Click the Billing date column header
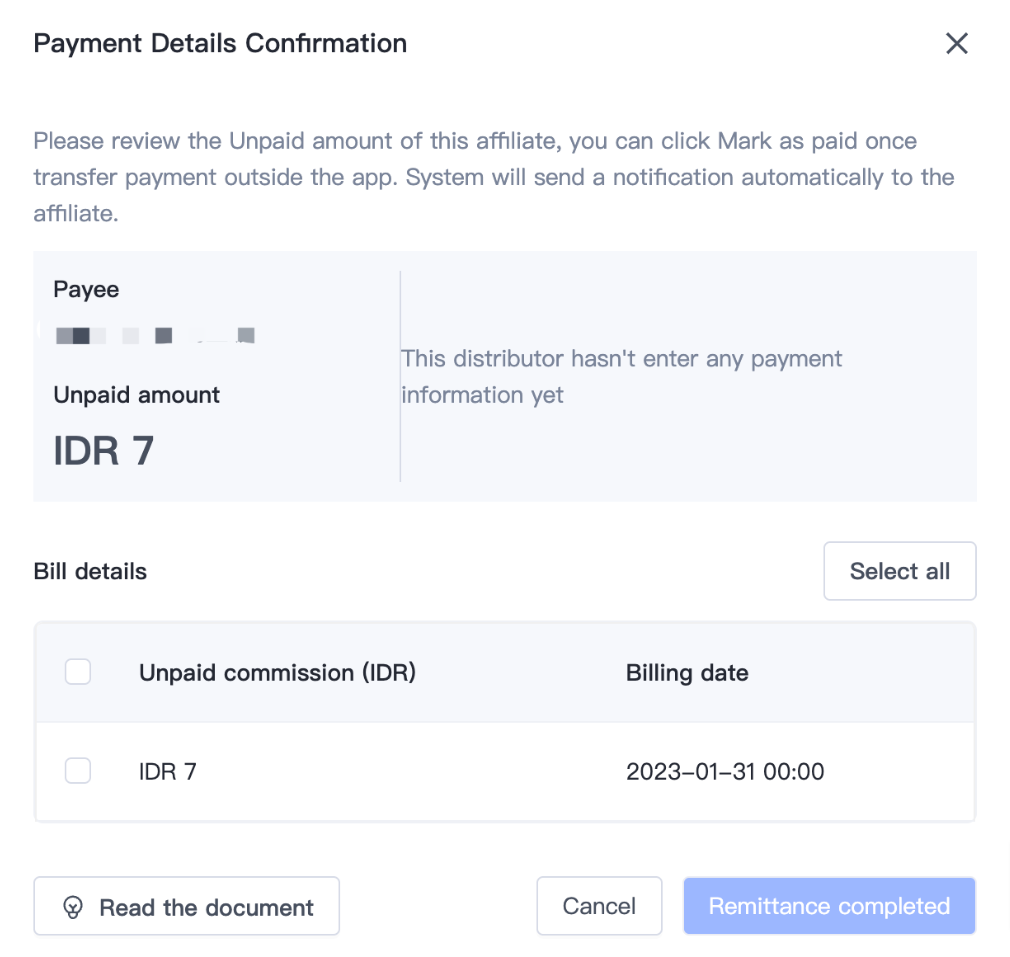The height and width of the screenshot is (957, 1010). [687, 672]
